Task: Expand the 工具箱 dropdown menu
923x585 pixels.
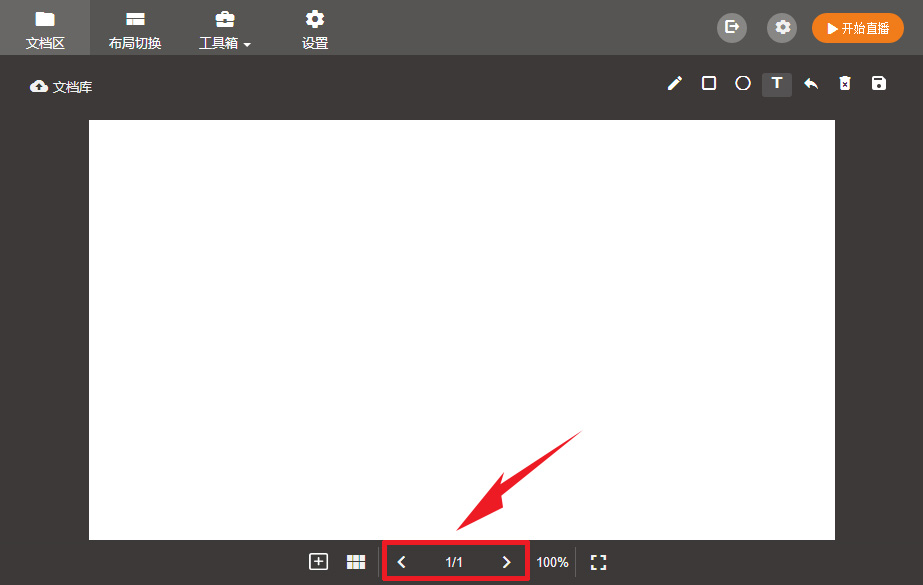Action: [x=225, y=29]
